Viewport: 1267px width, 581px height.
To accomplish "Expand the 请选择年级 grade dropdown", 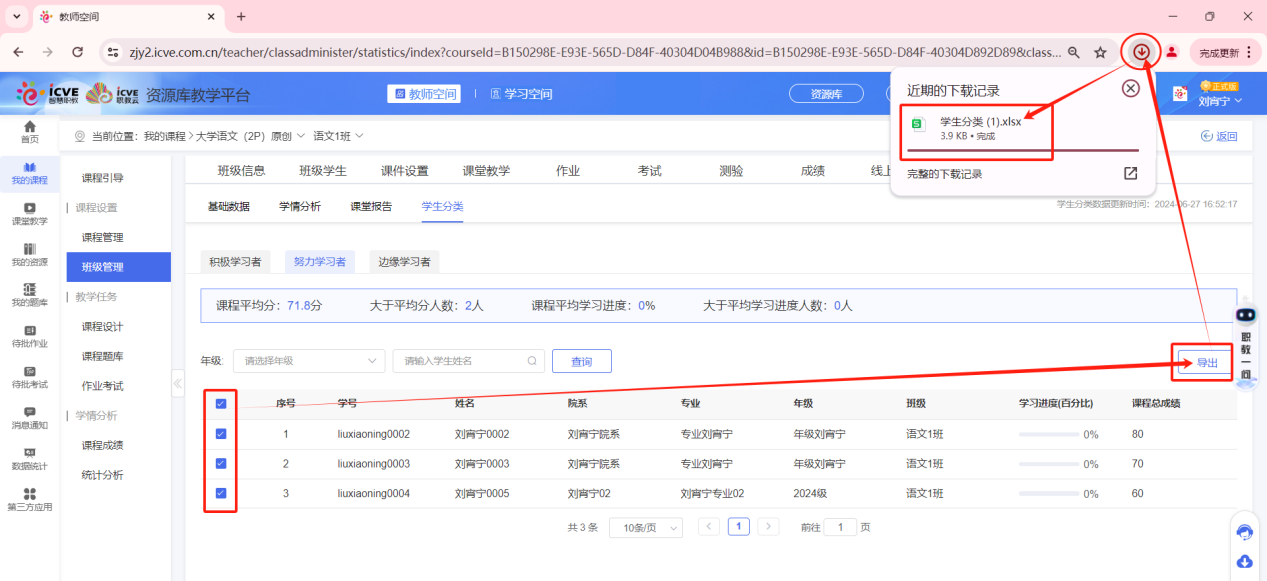I will (308, 360).
